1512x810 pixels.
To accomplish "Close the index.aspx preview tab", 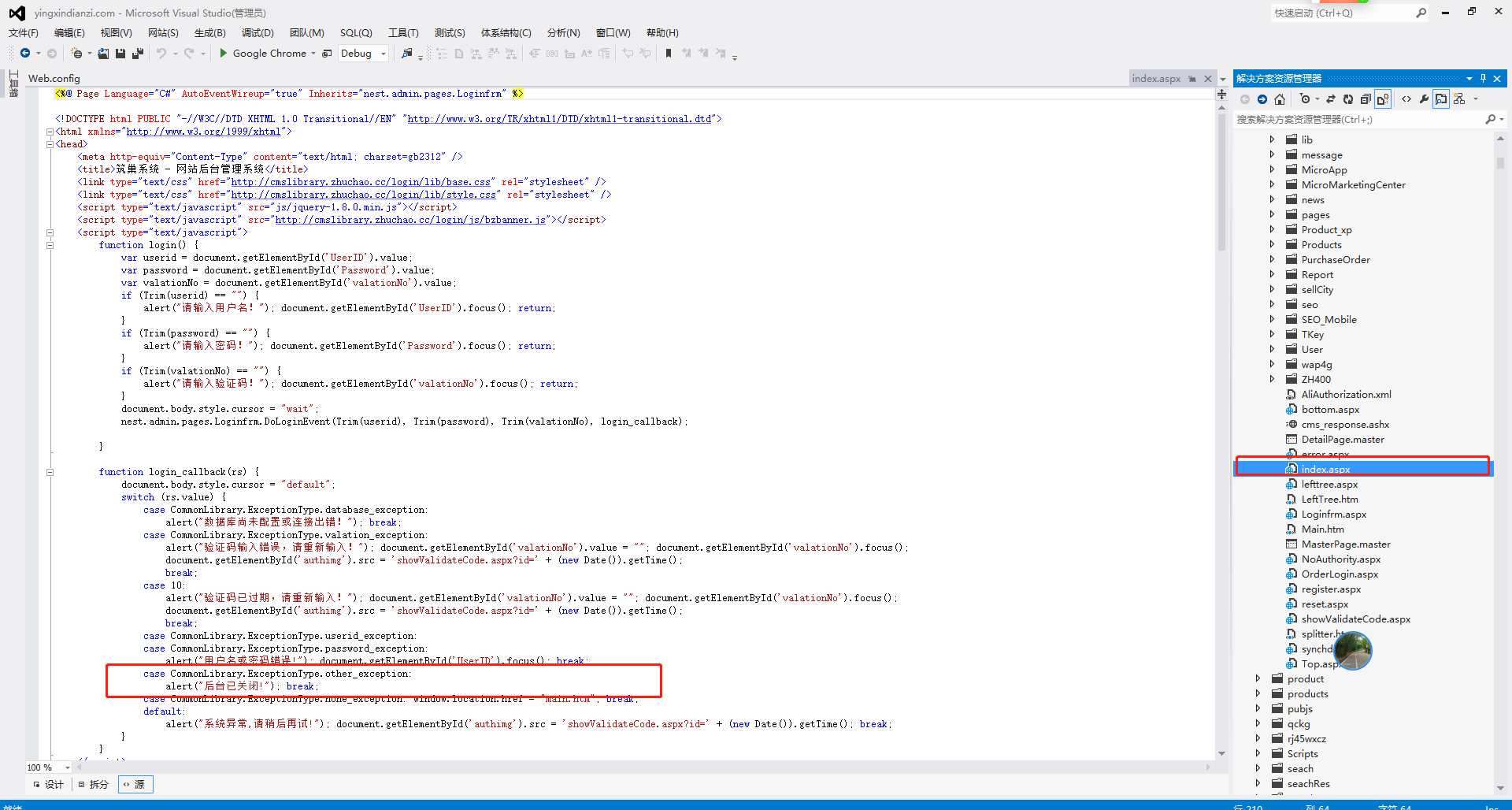I will coord(1208,78).
